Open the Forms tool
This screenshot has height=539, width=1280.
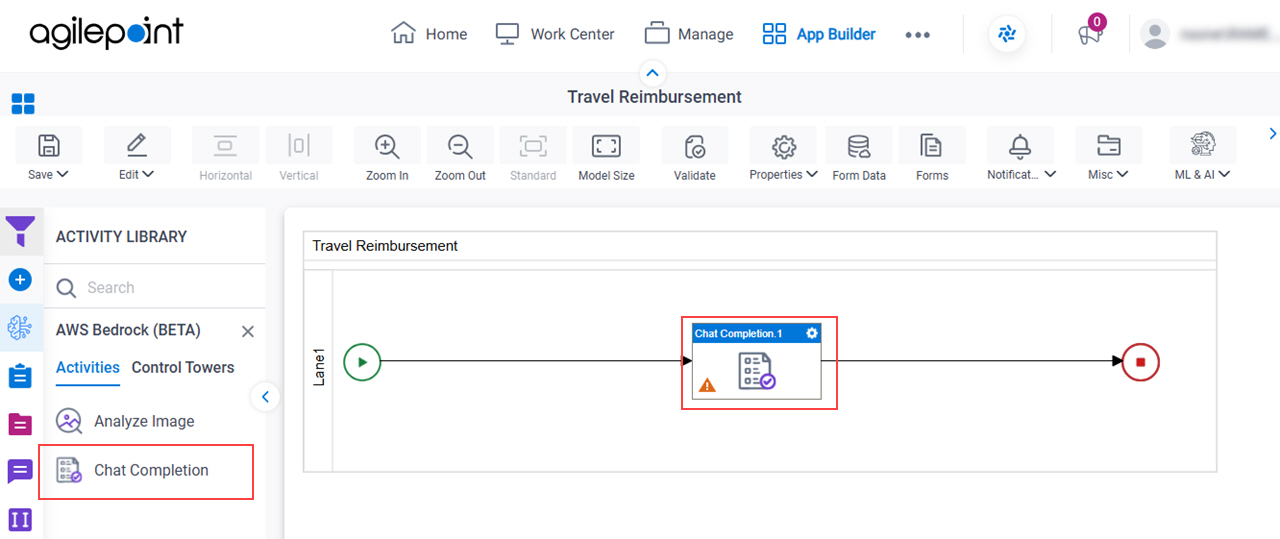click(932, 154)
